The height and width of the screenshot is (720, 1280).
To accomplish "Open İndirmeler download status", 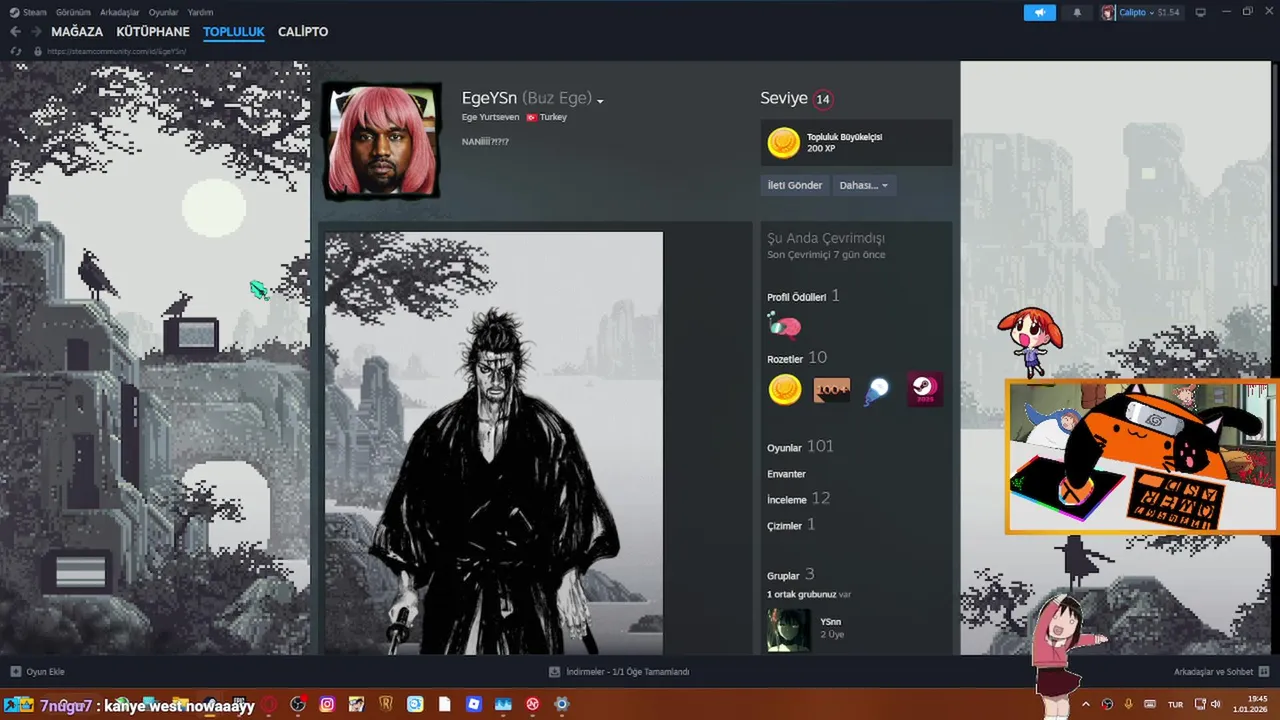I will click(x=619, y=672).
